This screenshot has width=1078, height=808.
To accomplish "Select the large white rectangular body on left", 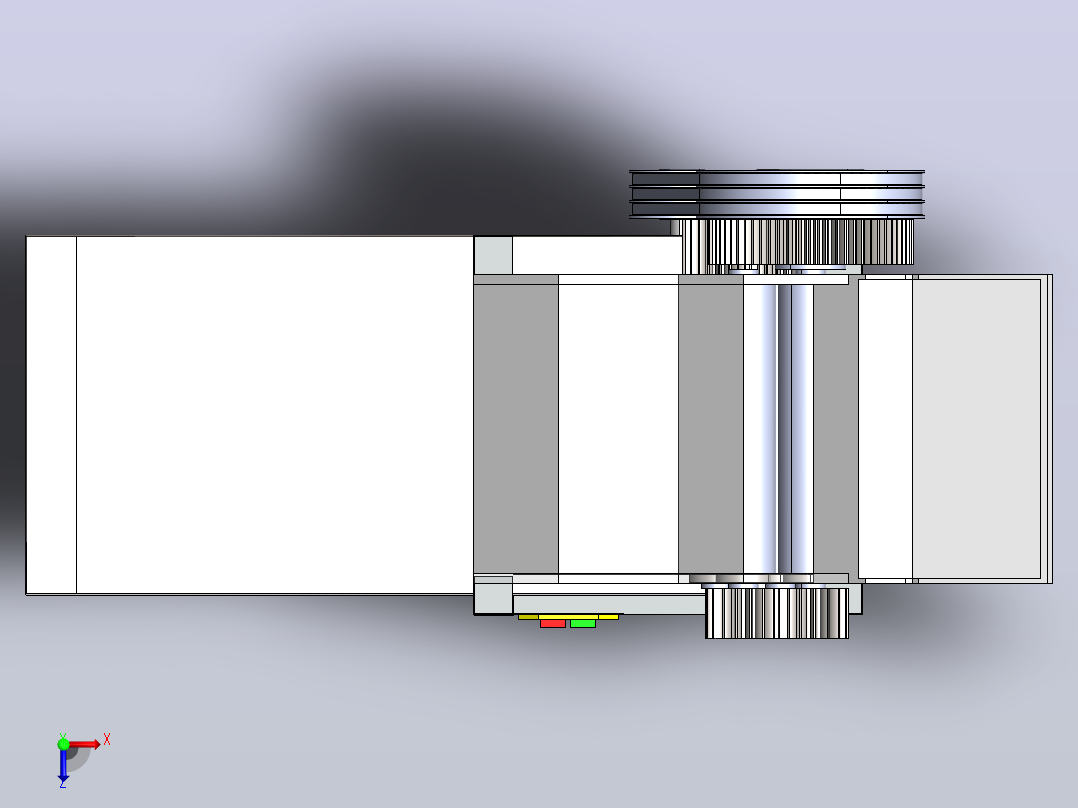I will (250, 415).
